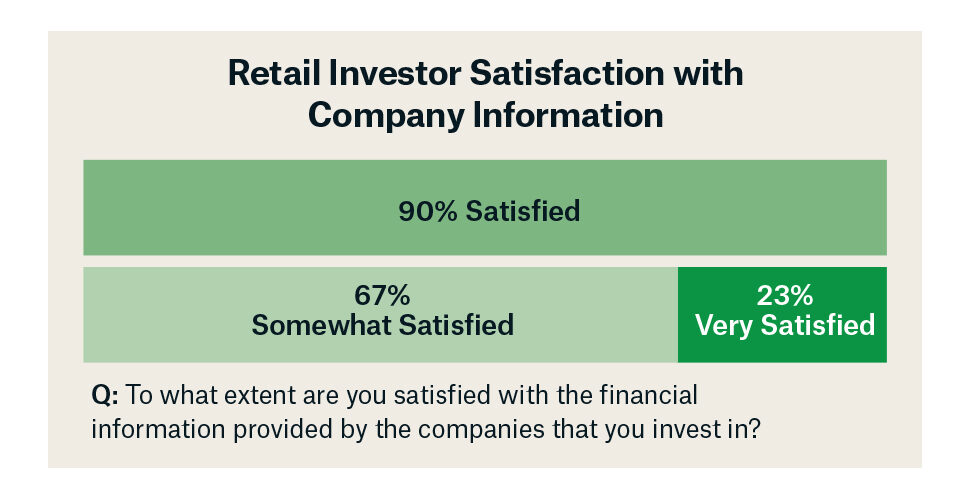Click the 'Very Satisfied' white text
The width and height of the screenshot is (958, 500).
click(785, 325)
